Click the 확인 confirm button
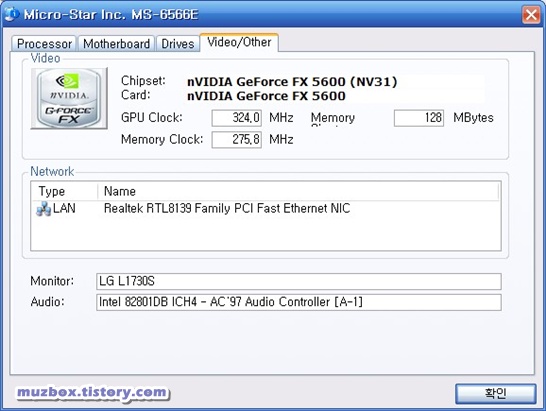Viewport: 546px width, 411px height. pyautogui.click(x=496, y=394)
